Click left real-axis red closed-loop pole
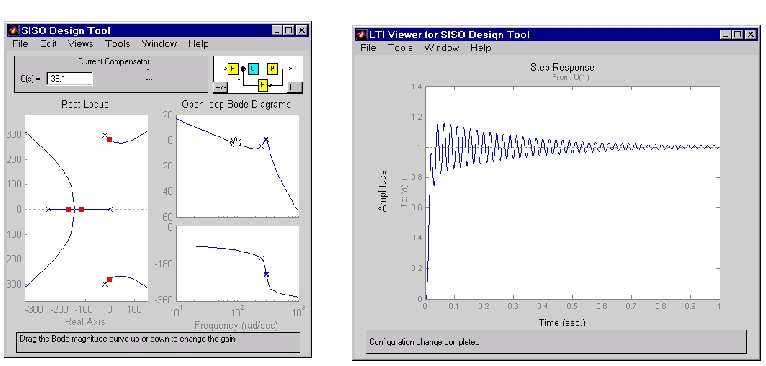 coord(68,210)
